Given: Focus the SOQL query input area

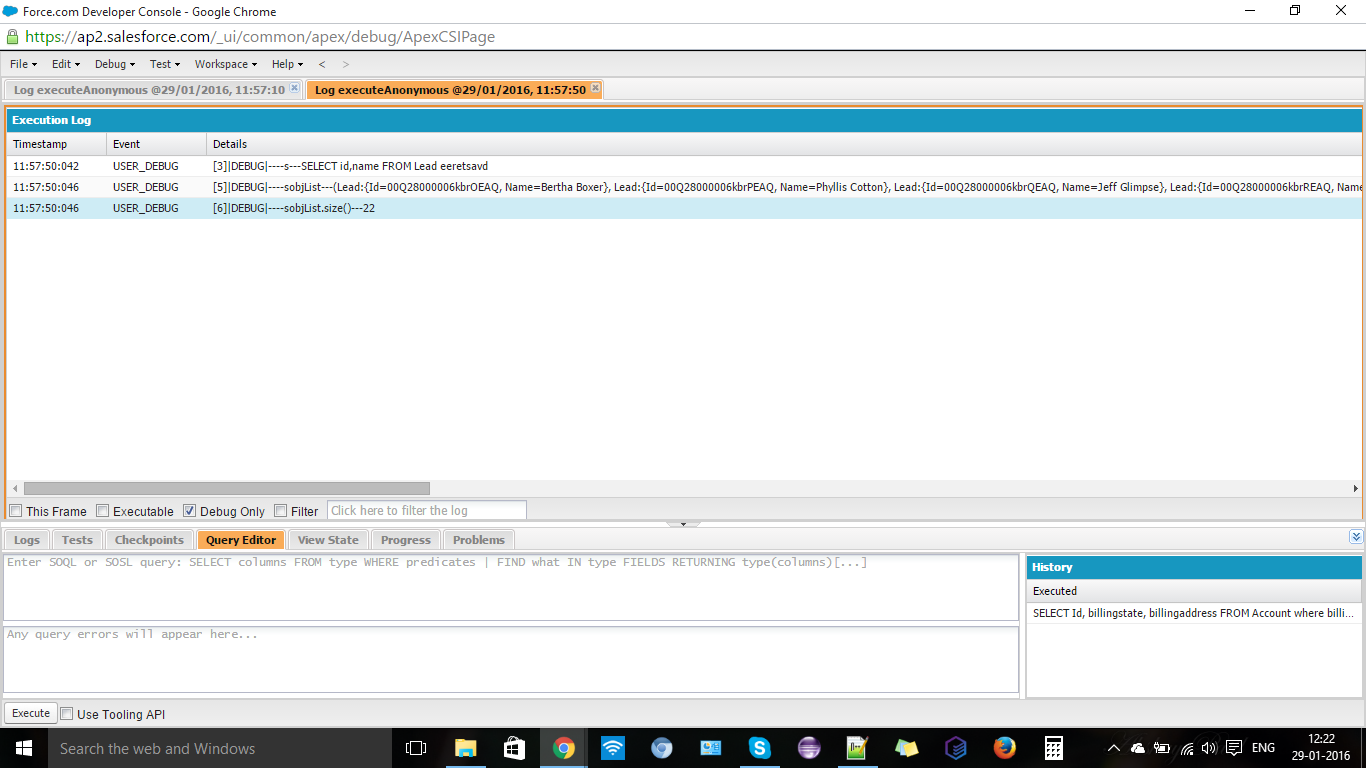Looking at the screenshot, I should pyautogui.click(x=510, y=587).
